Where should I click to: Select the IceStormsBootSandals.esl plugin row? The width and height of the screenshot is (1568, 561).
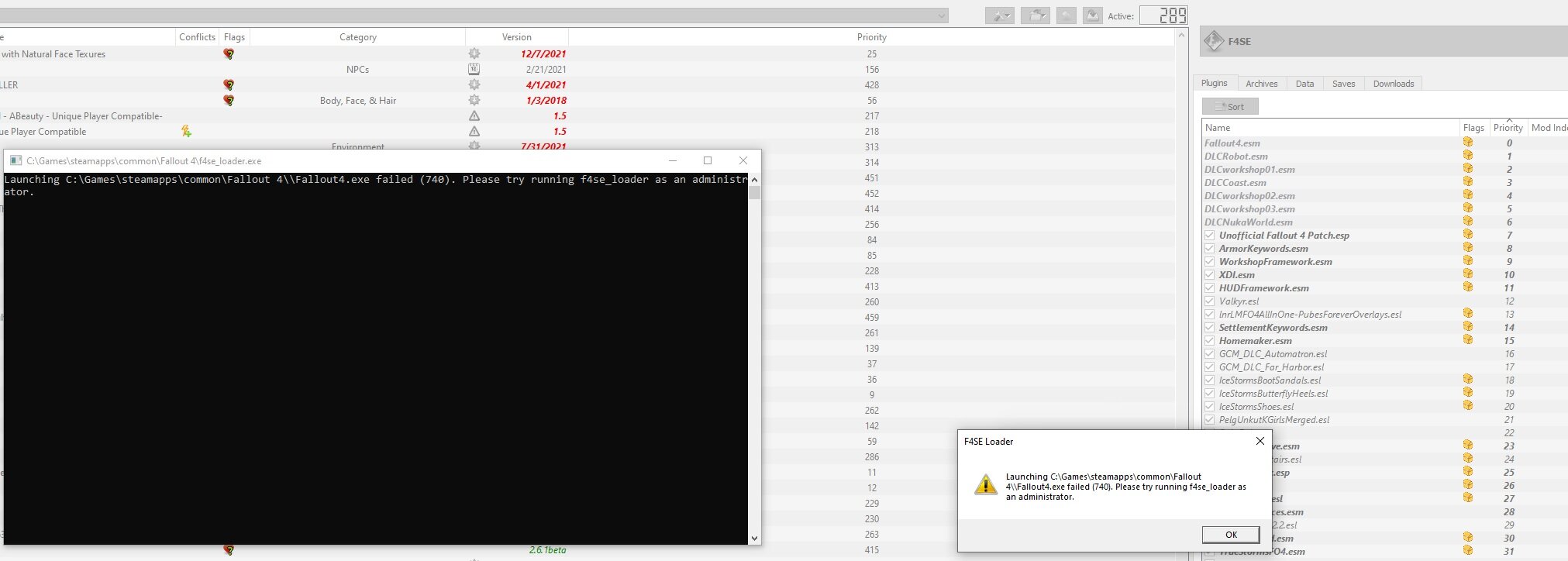coord(1384,380)
